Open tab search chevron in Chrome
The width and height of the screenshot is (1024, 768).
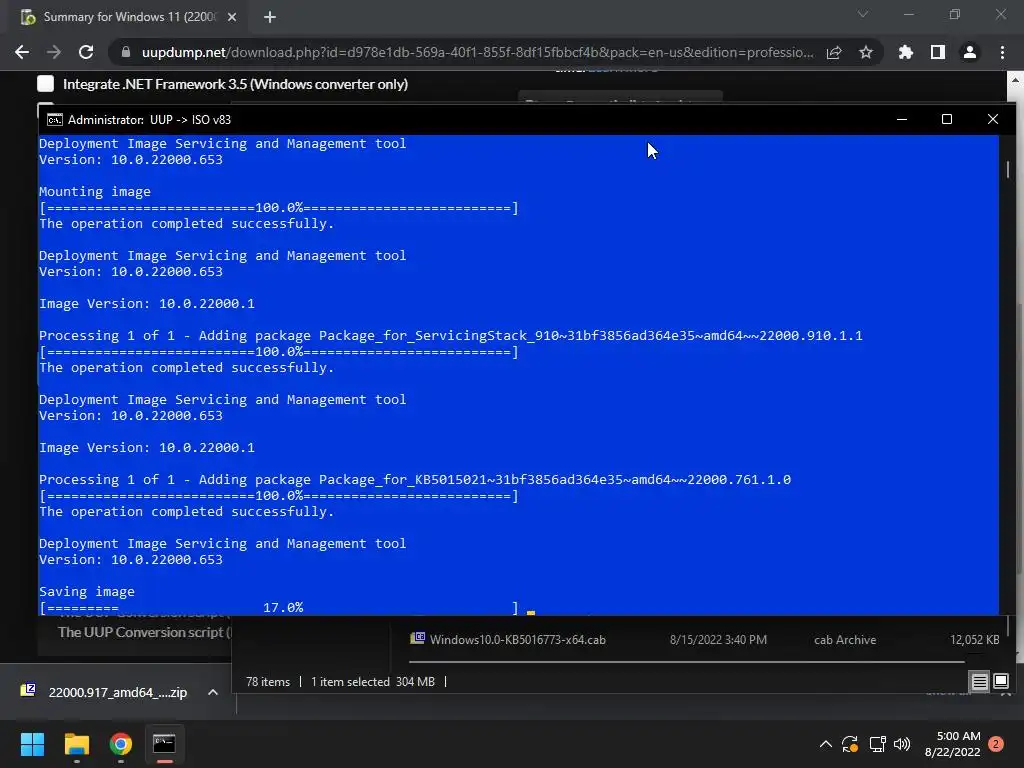point(863,14)
